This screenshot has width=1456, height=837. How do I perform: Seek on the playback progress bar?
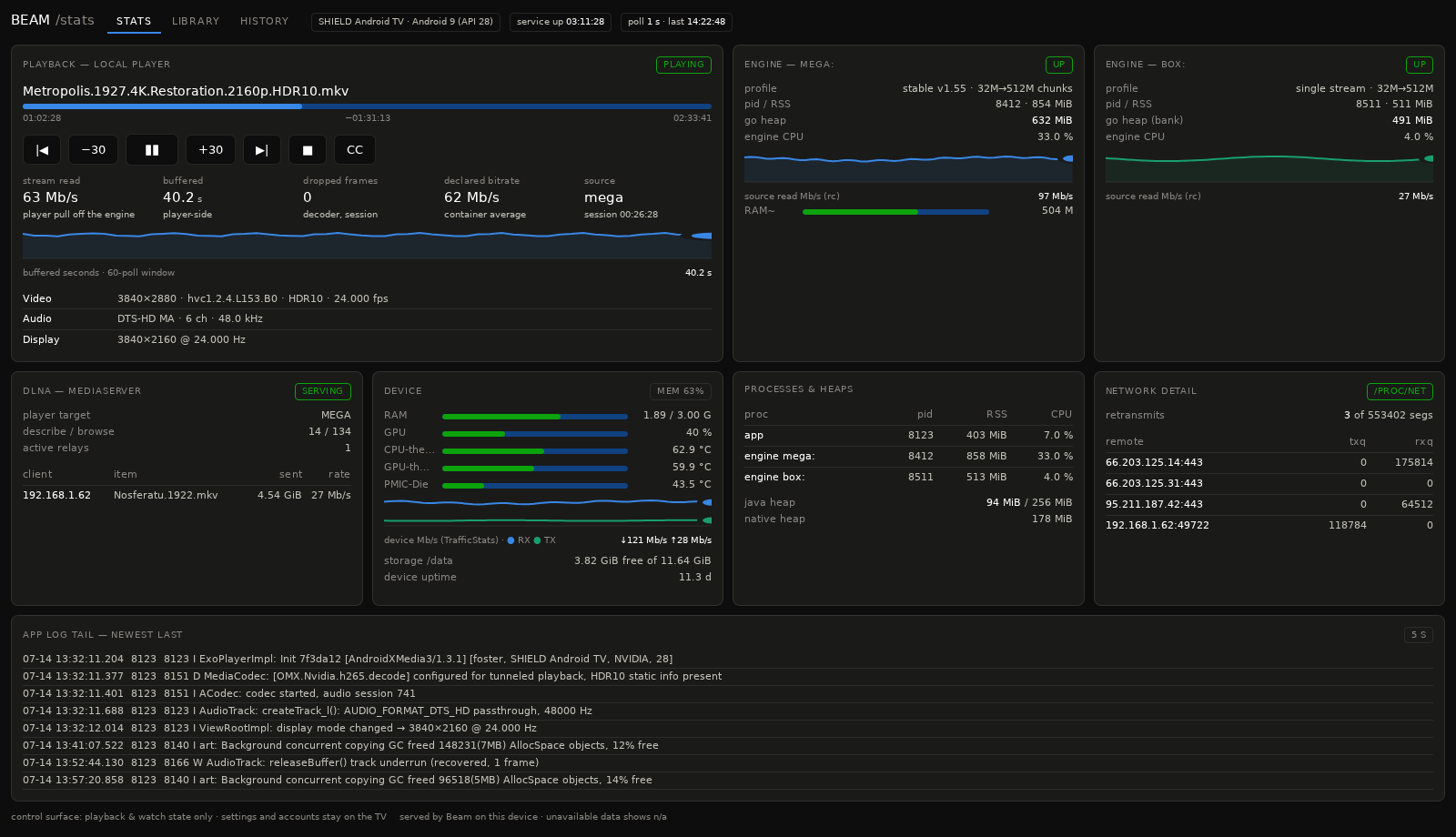tap(367, 106)
